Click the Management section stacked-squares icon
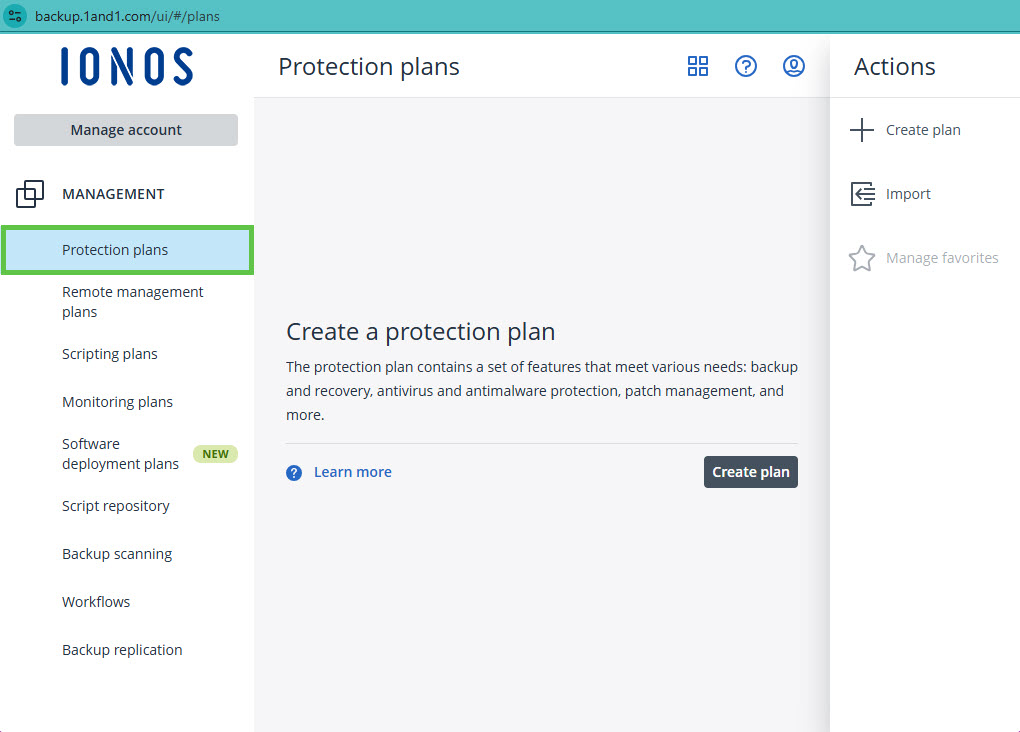 30,194
